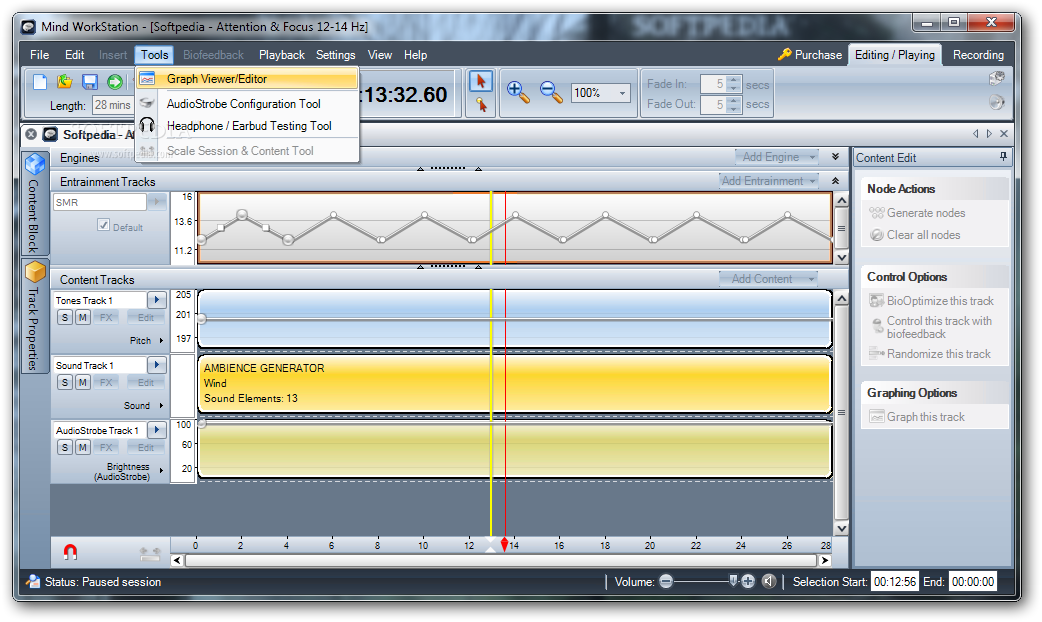Viewport: 1042px width, 622px height.
Task: Decrease volume with the minus circle
Action: tap(666, 581)
